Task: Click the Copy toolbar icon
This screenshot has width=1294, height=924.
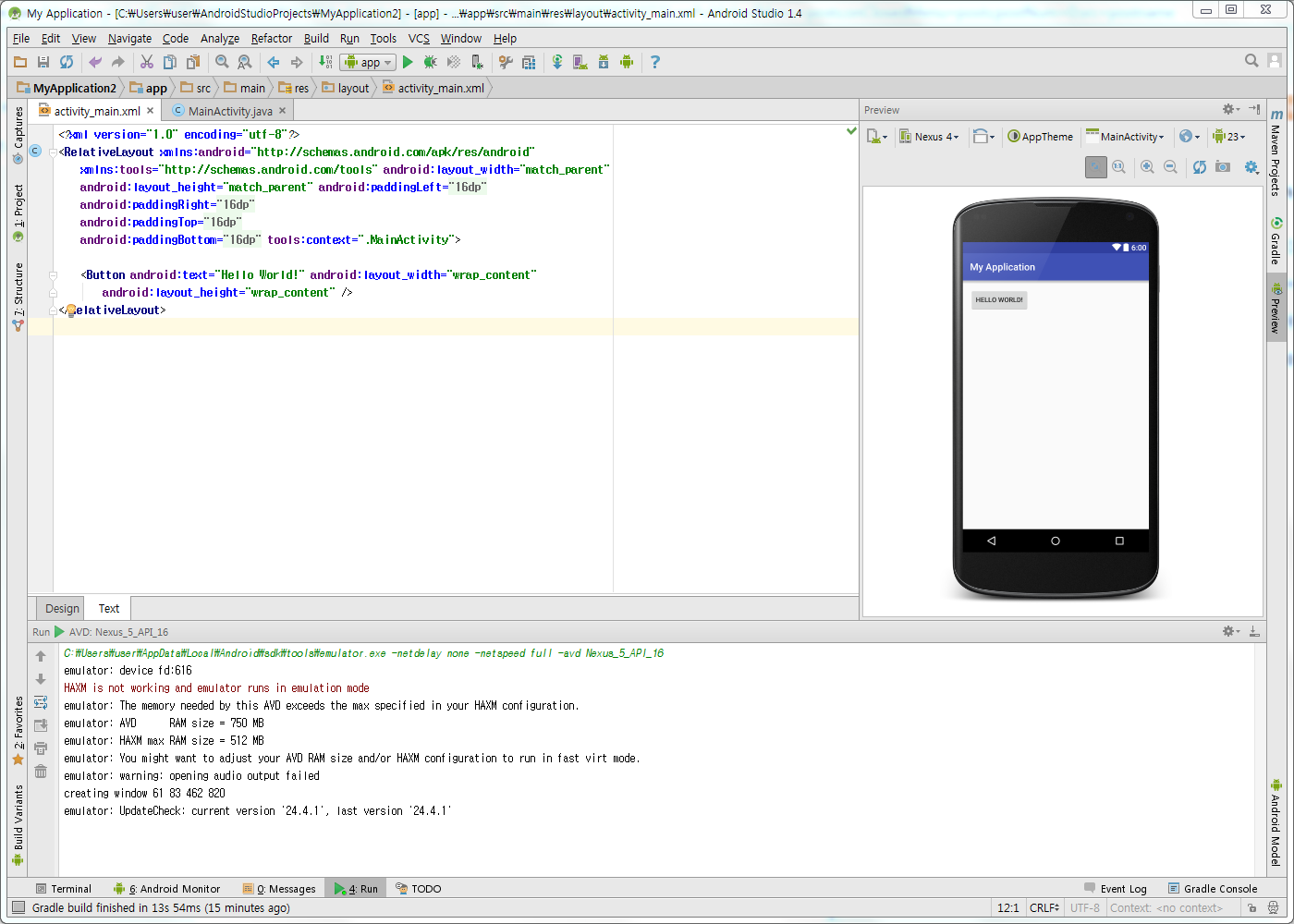Action: [169, 62]
